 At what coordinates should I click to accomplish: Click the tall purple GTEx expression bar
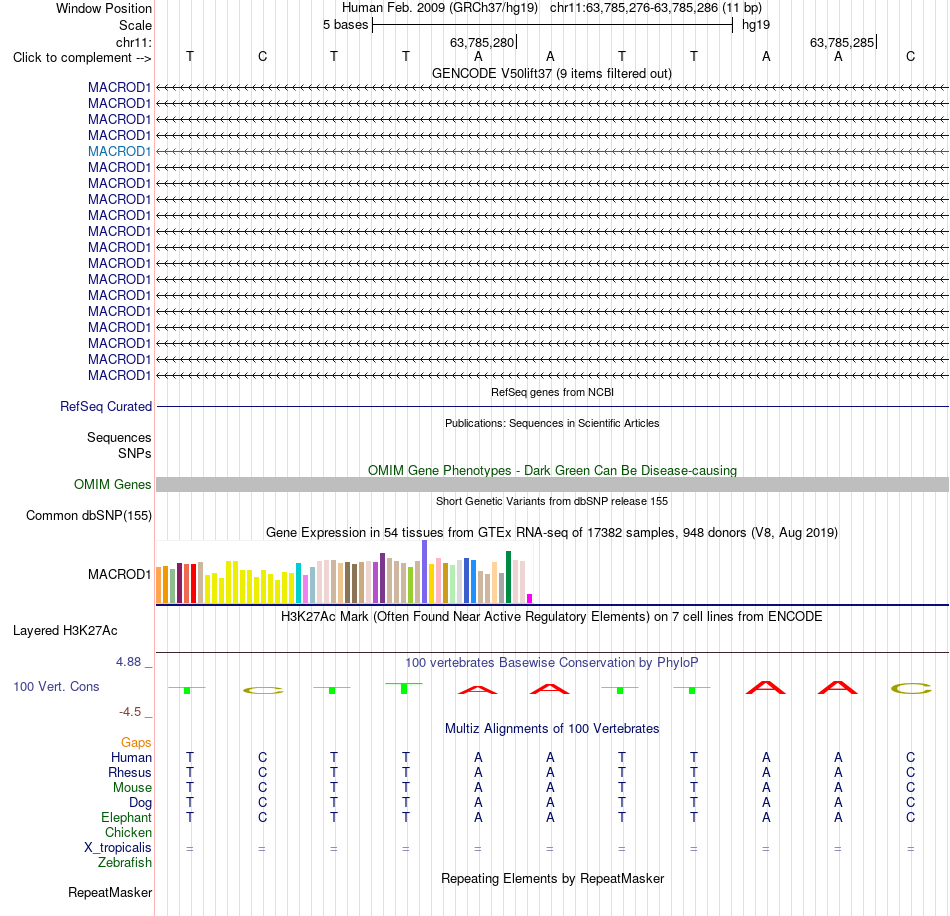[x=382, y=578]
